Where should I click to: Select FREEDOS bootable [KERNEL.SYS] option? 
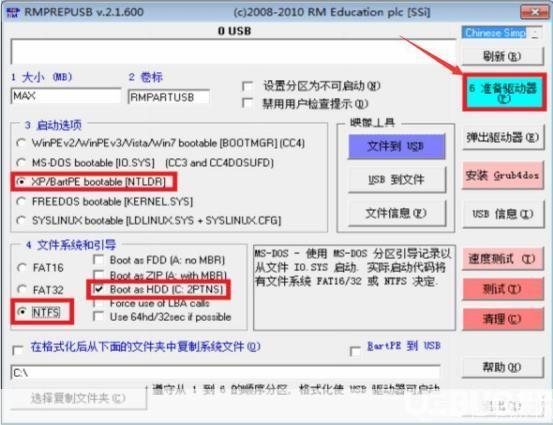[x=21, y=201]
